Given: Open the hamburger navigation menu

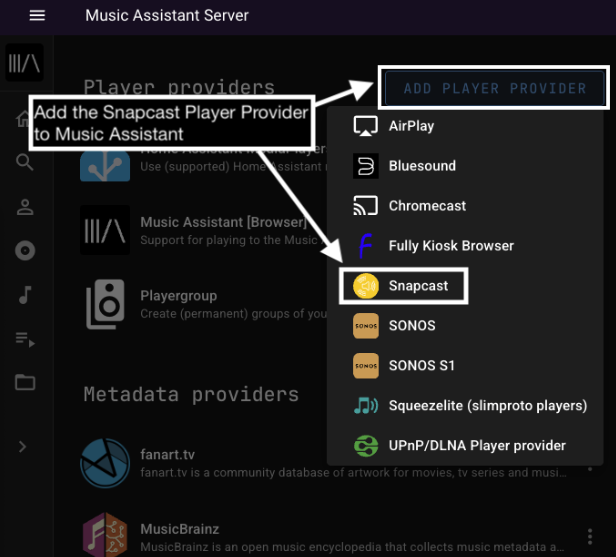Looking at the screenshot, I should pos(37,15).
